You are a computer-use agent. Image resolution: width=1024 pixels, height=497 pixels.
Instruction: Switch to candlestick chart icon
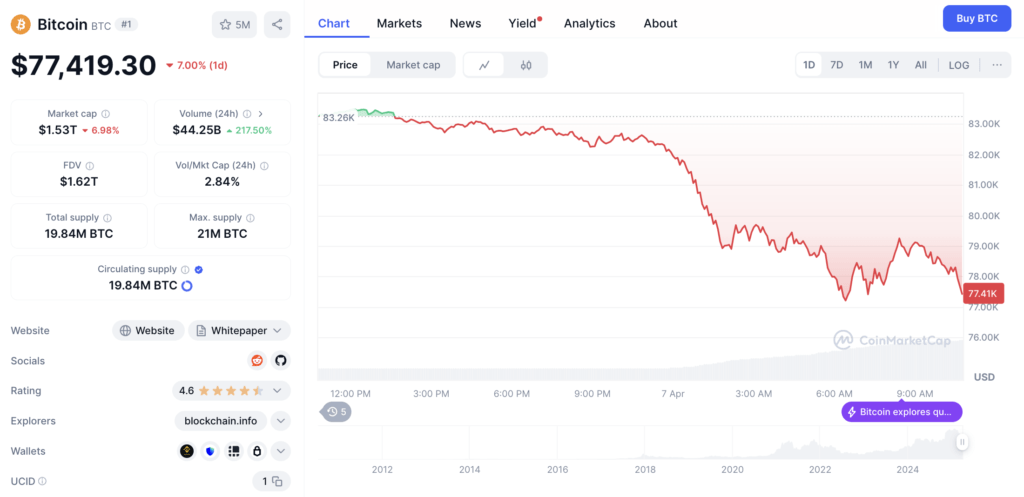pyautogui.click(x=526, y=65)
